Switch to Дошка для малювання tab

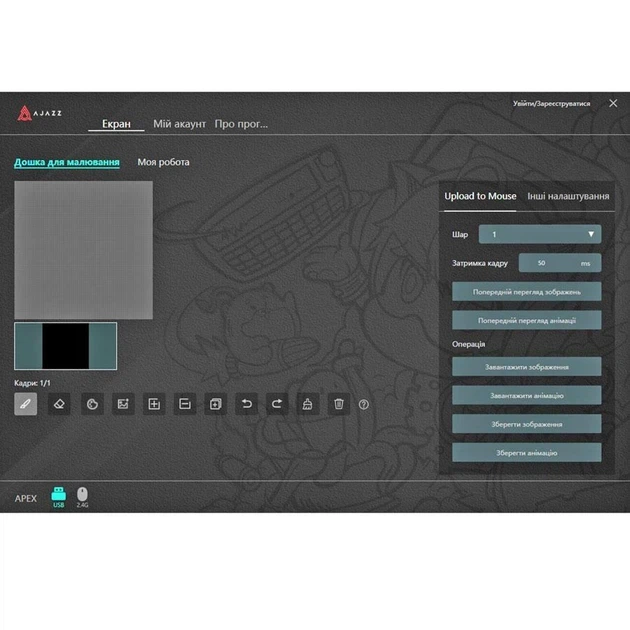coord(67,162)
